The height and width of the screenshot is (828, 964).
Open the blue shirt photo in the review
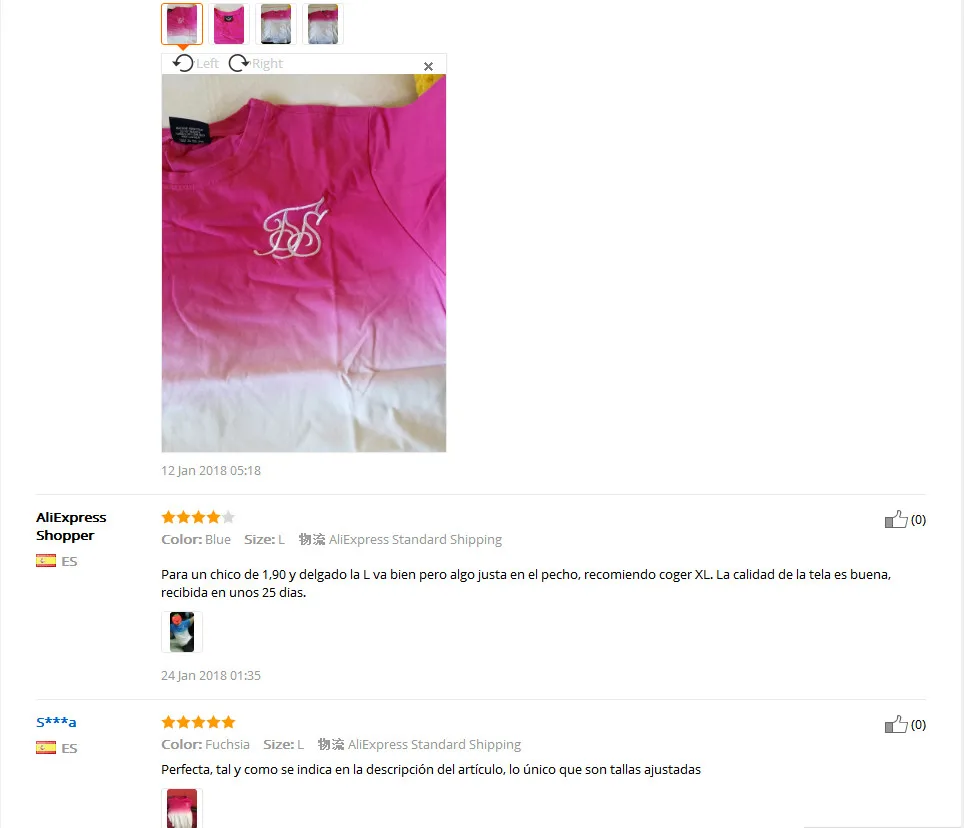182,632
